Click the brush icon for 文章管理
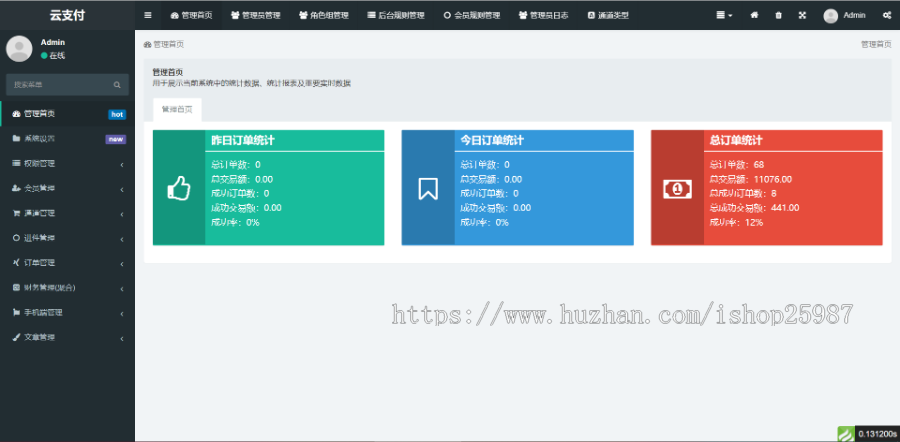900x442 pixels. 16,338
